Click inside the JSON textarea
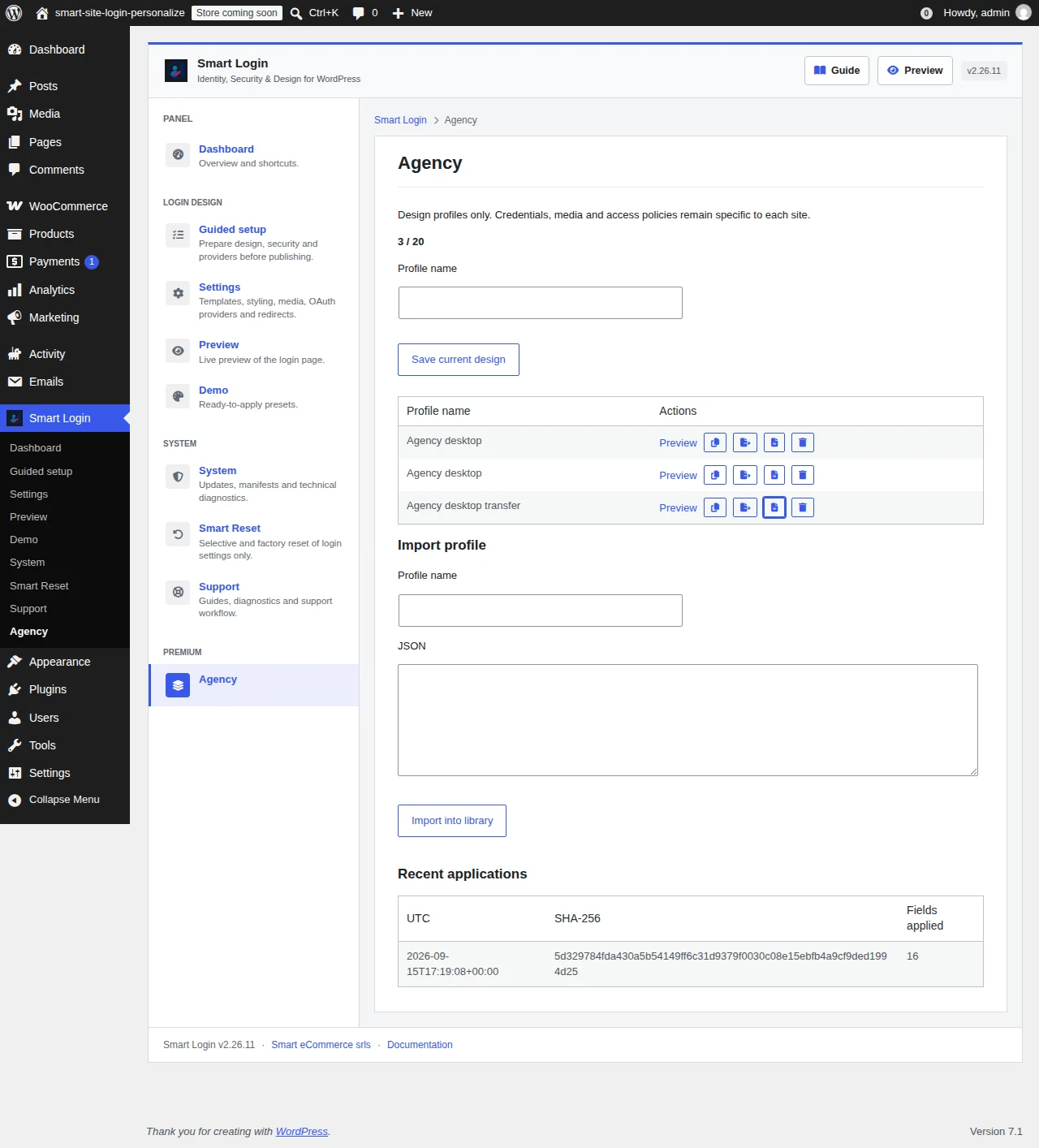1039x1148 pixels. pos(688,720)
